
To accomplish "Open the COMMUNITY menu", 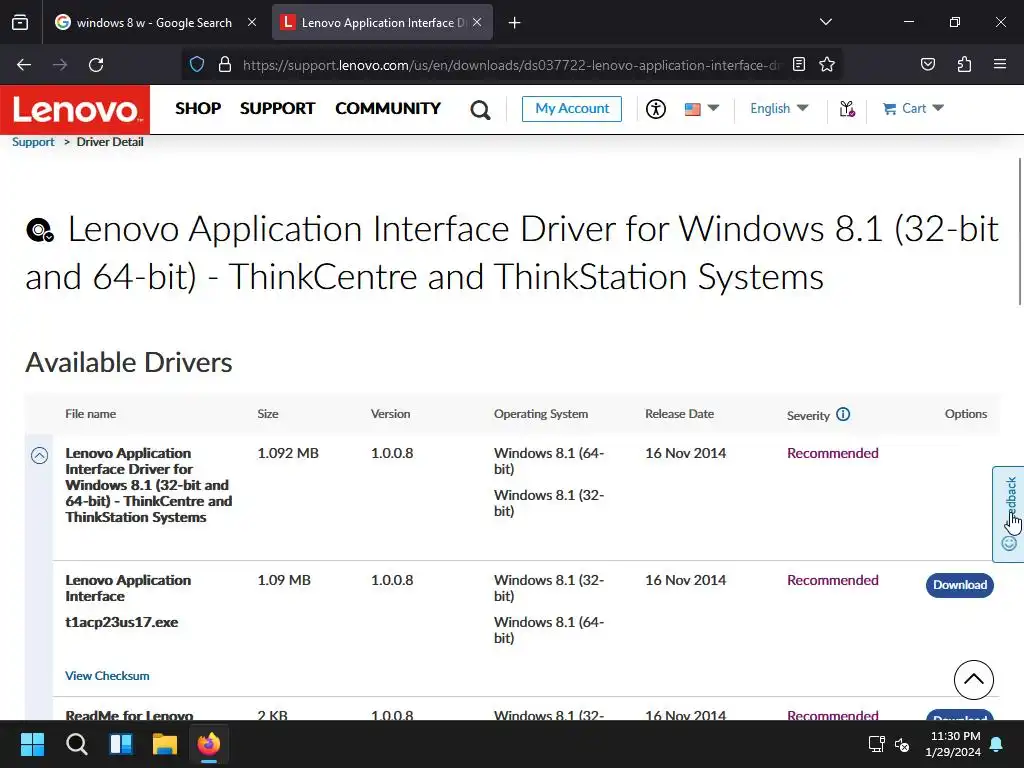I will 388,108.
